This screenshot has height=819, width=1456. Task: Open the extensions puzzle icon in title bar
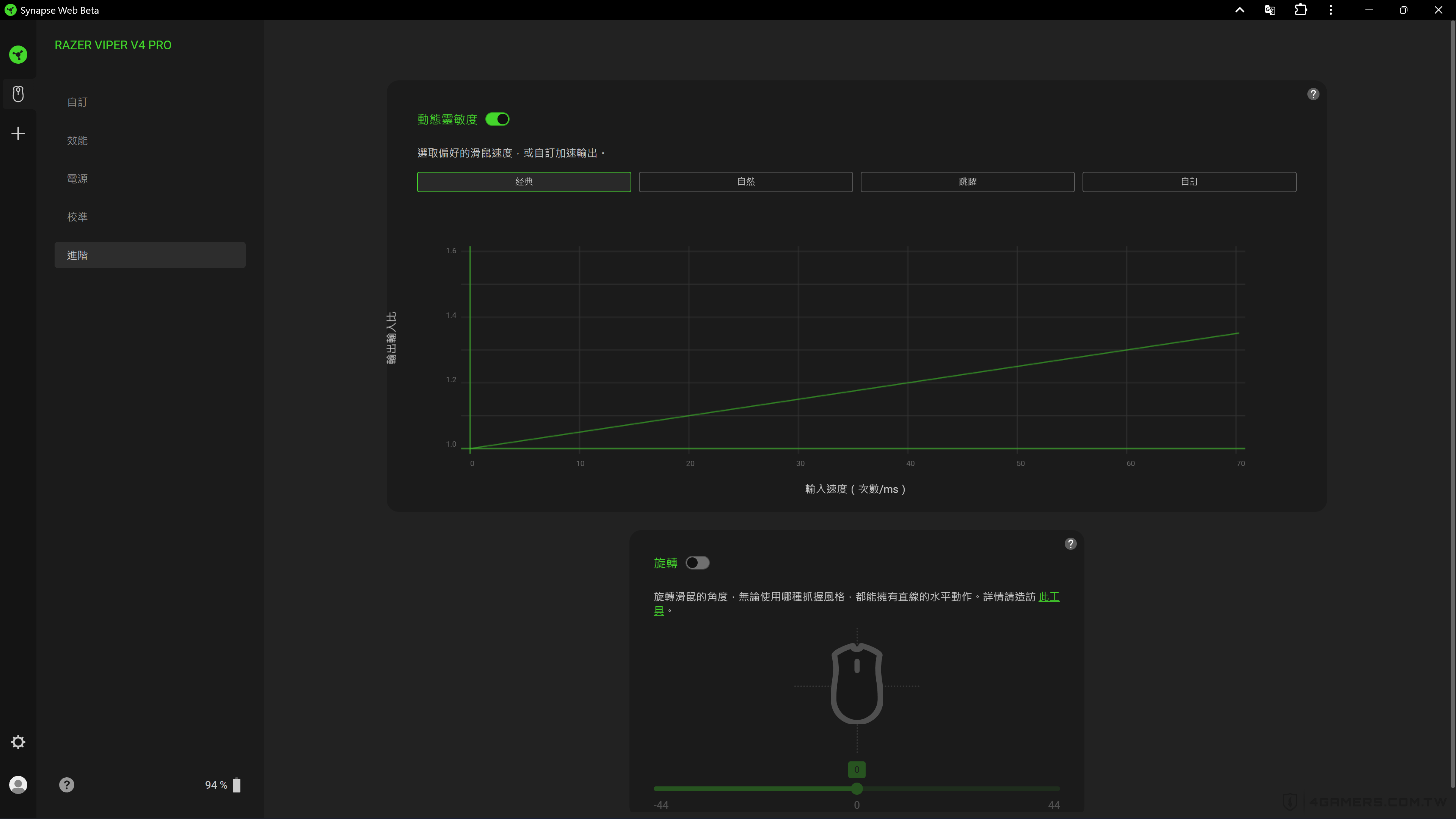(x=1301, y=9)
